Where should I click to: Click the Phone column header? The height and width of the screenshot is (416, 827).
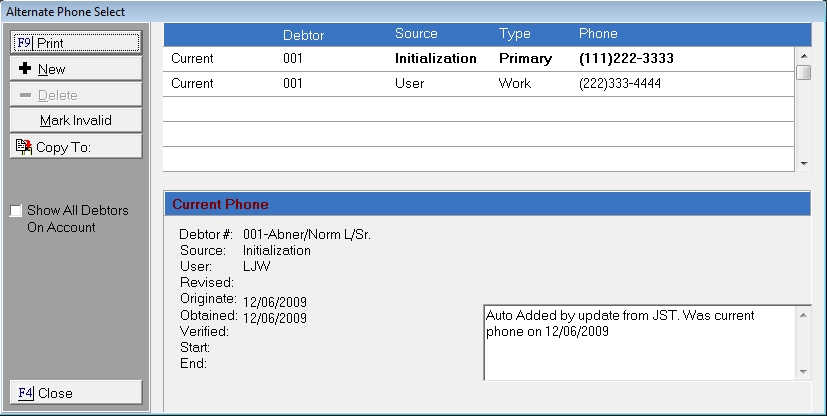coord(598,34)
